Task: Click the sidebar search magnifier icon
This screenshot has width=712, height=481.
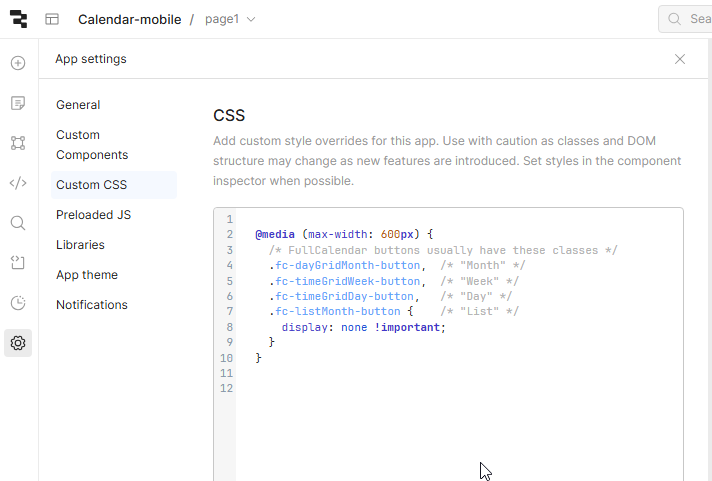Action: tap(18, 223)
